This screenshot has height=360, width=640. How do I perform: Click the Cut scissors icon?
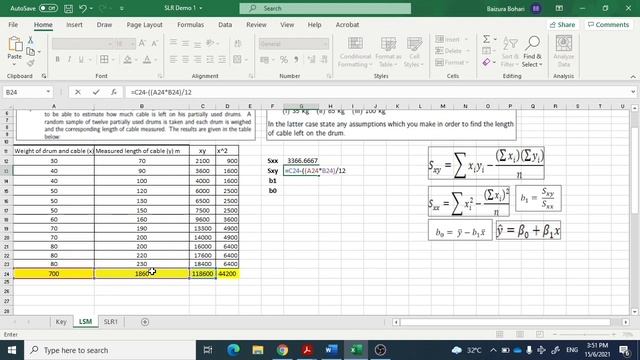pyautogui.click(x=30, y=40)
